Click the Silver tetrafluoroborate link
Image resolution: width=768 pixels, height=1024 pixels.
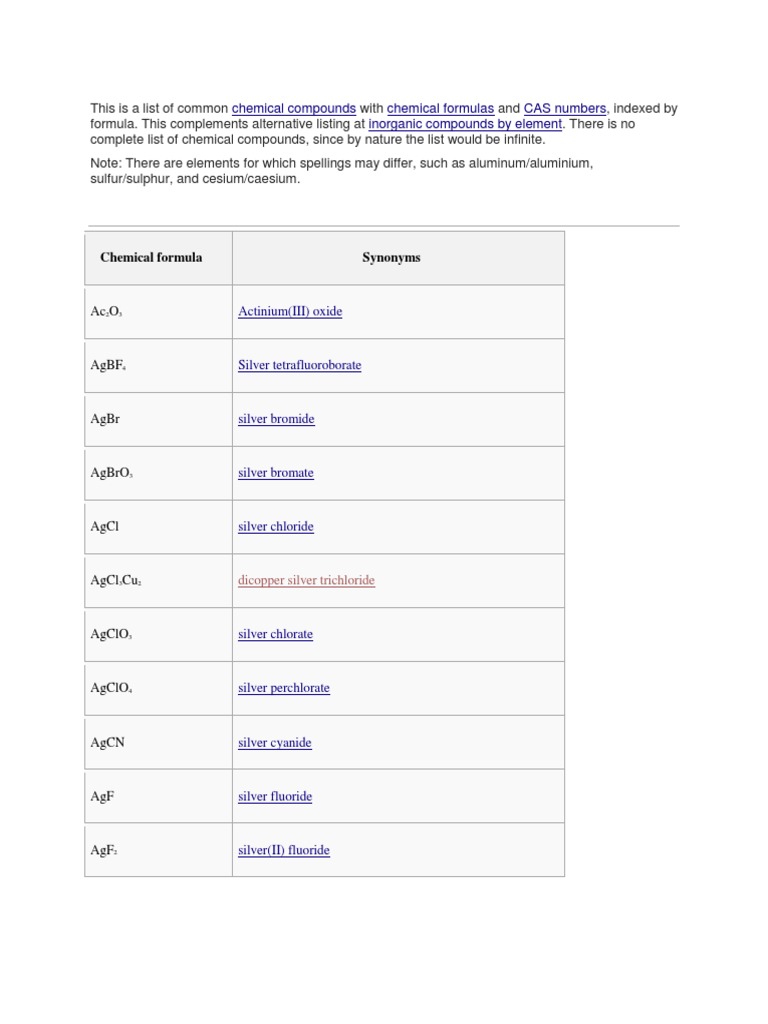pos(299,366)
